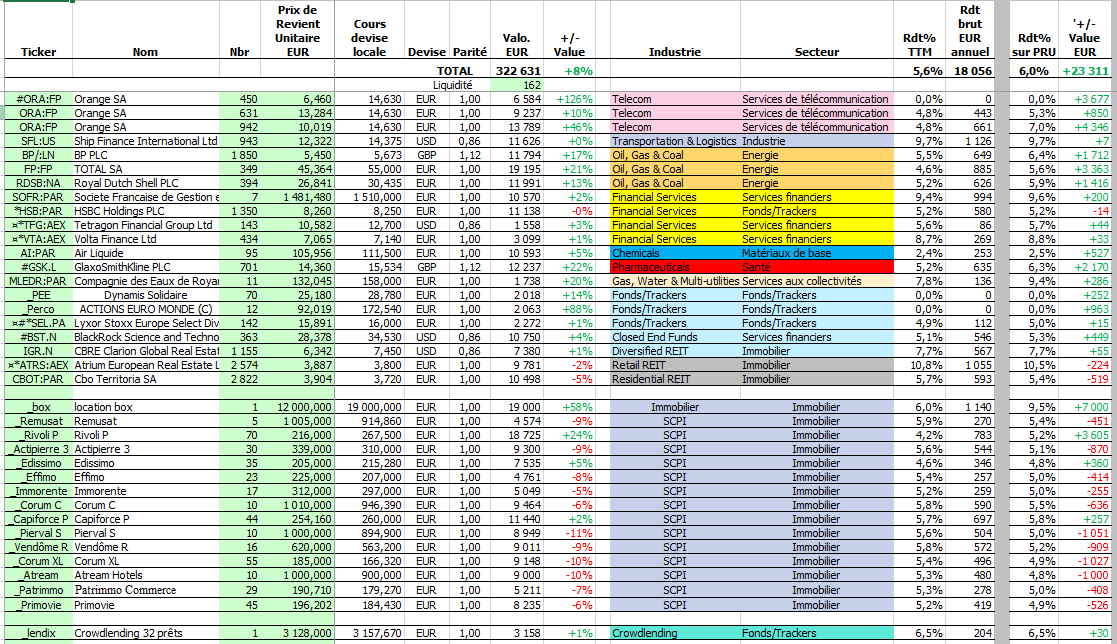Click the Immorente name cell
Screen dimensions: 1117x644
145,491
